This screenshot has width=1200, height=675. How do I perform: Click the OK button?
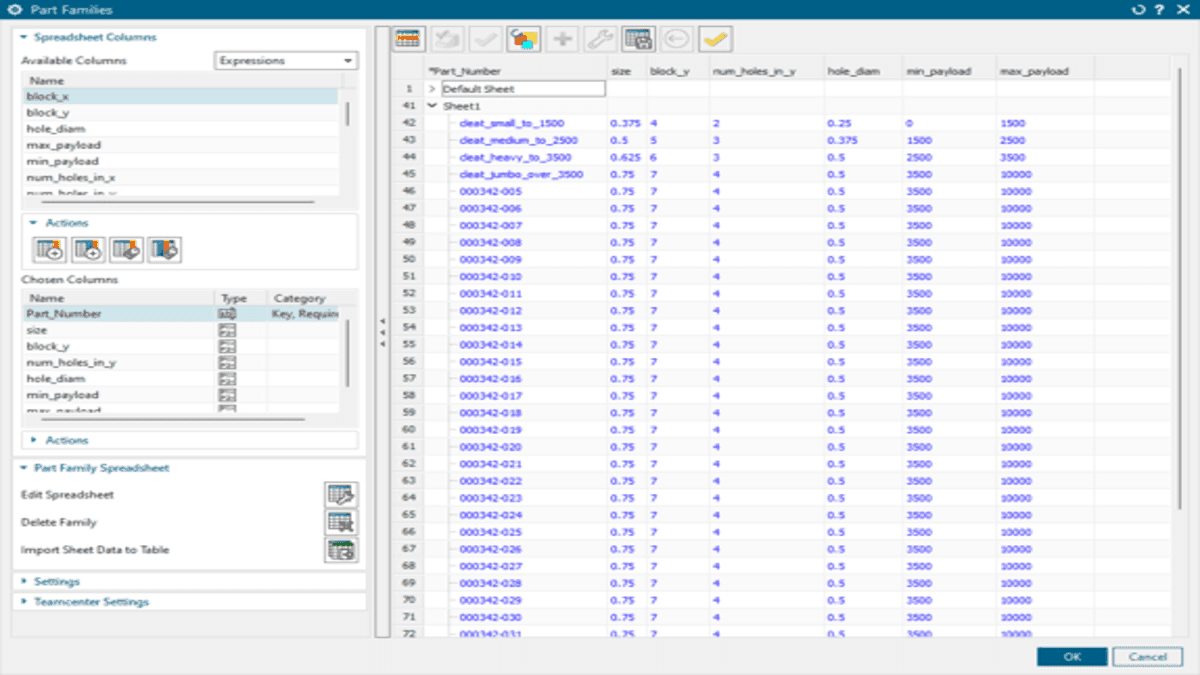click(1072, 657)
